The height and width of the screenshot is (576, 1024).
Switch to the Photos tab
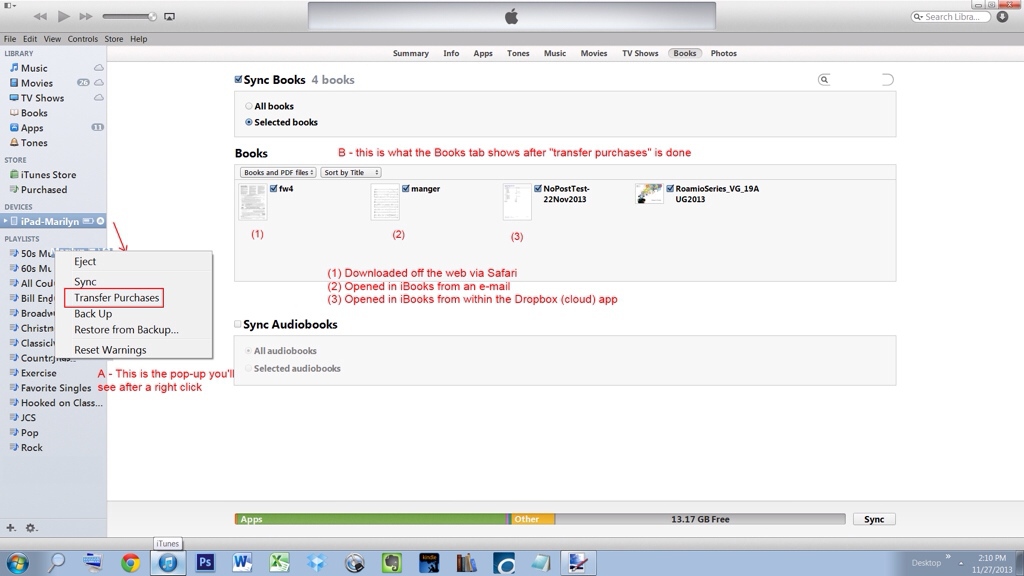coord(724,54)
